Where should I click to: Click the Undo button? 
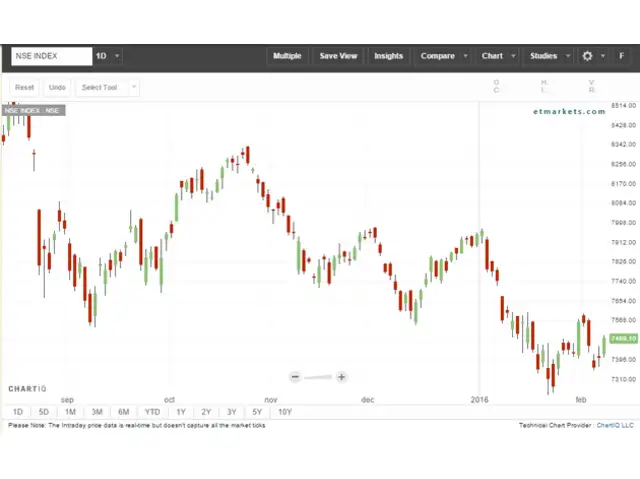[x=57, y=87]
